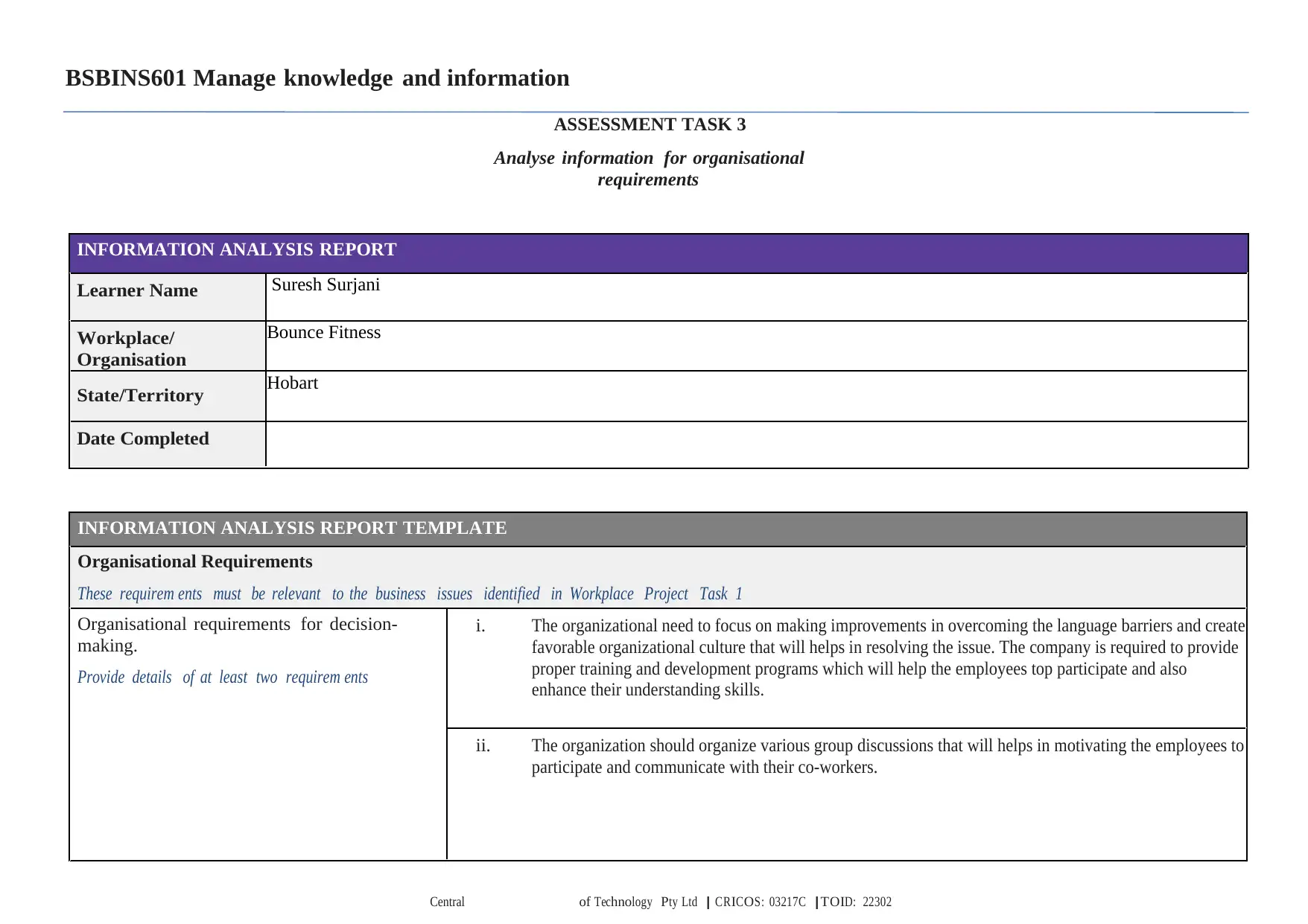The height and width of the screenshot is (924, 1308).
Task: Click the empty Date Completed value field
Action: pyautogui.click(x=757, y=445)
